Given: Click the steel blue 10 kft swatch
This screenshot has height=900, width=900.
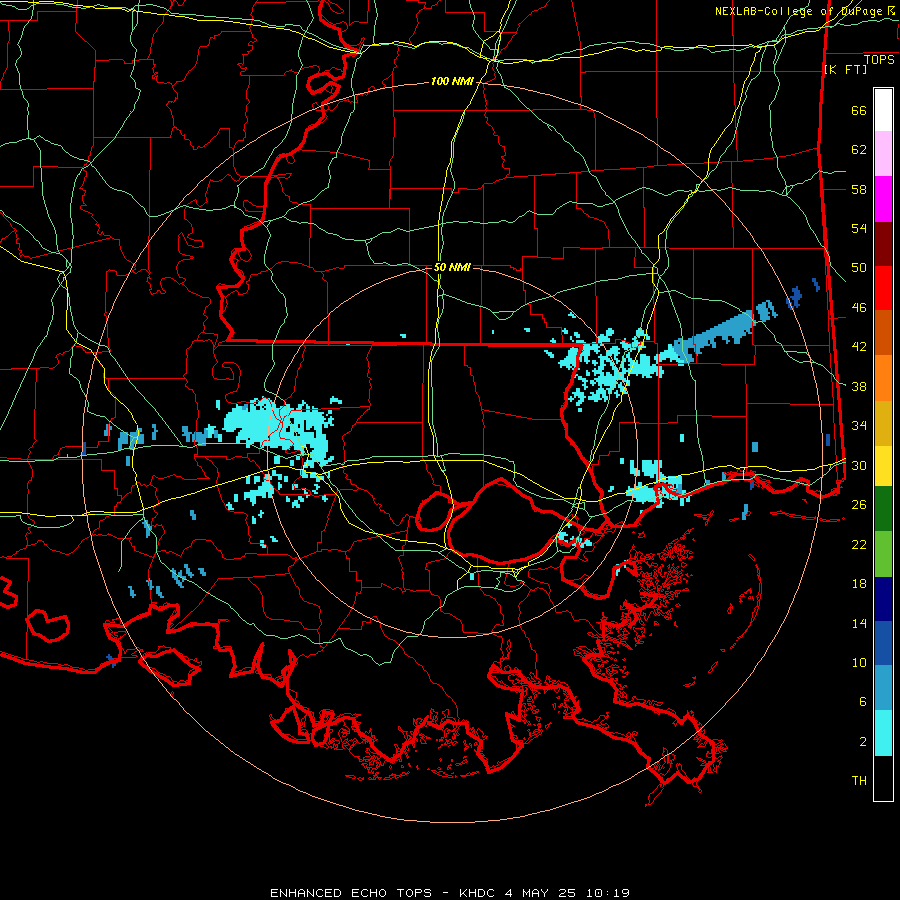Looking at the screenshot, I should pyautogui.click(x=883, y=688).
